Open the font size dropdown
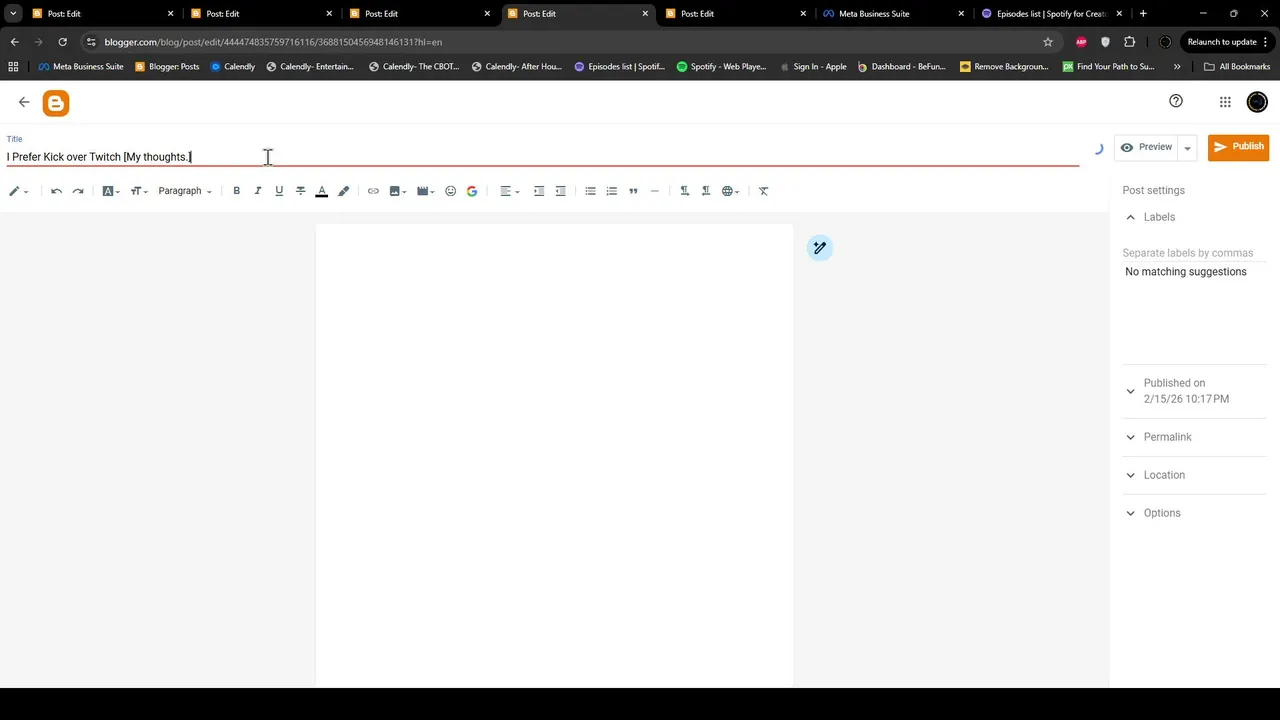This screenshot has width=1280, height=720. click(139, 191)
